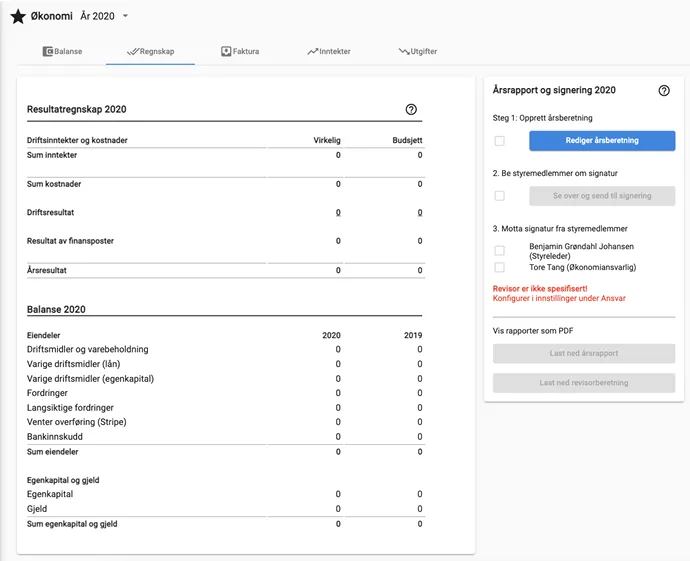Click the Driftsmidler og varebeholdning row
Image resolution: width=690 pixels, height=561 pixels.
(224, 349)
